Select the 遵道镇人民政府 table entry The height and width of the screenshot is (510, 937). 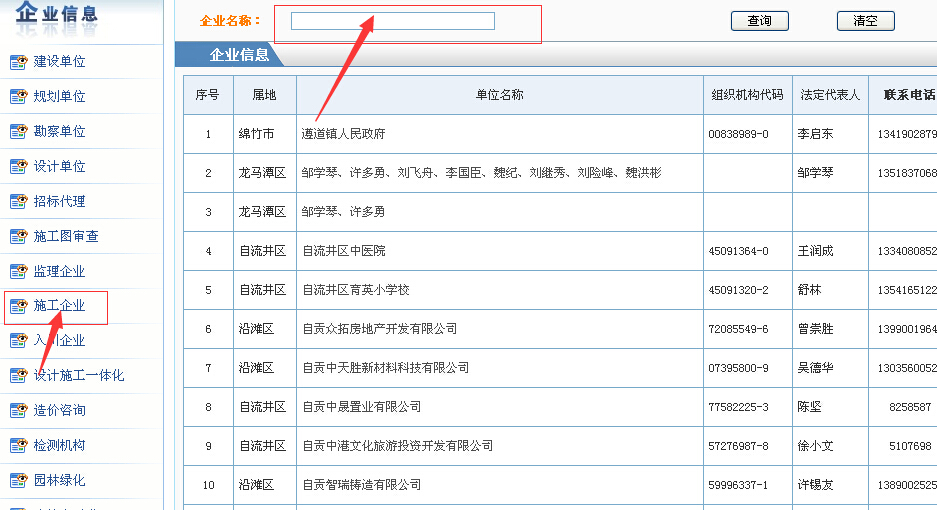pos(343,134)
